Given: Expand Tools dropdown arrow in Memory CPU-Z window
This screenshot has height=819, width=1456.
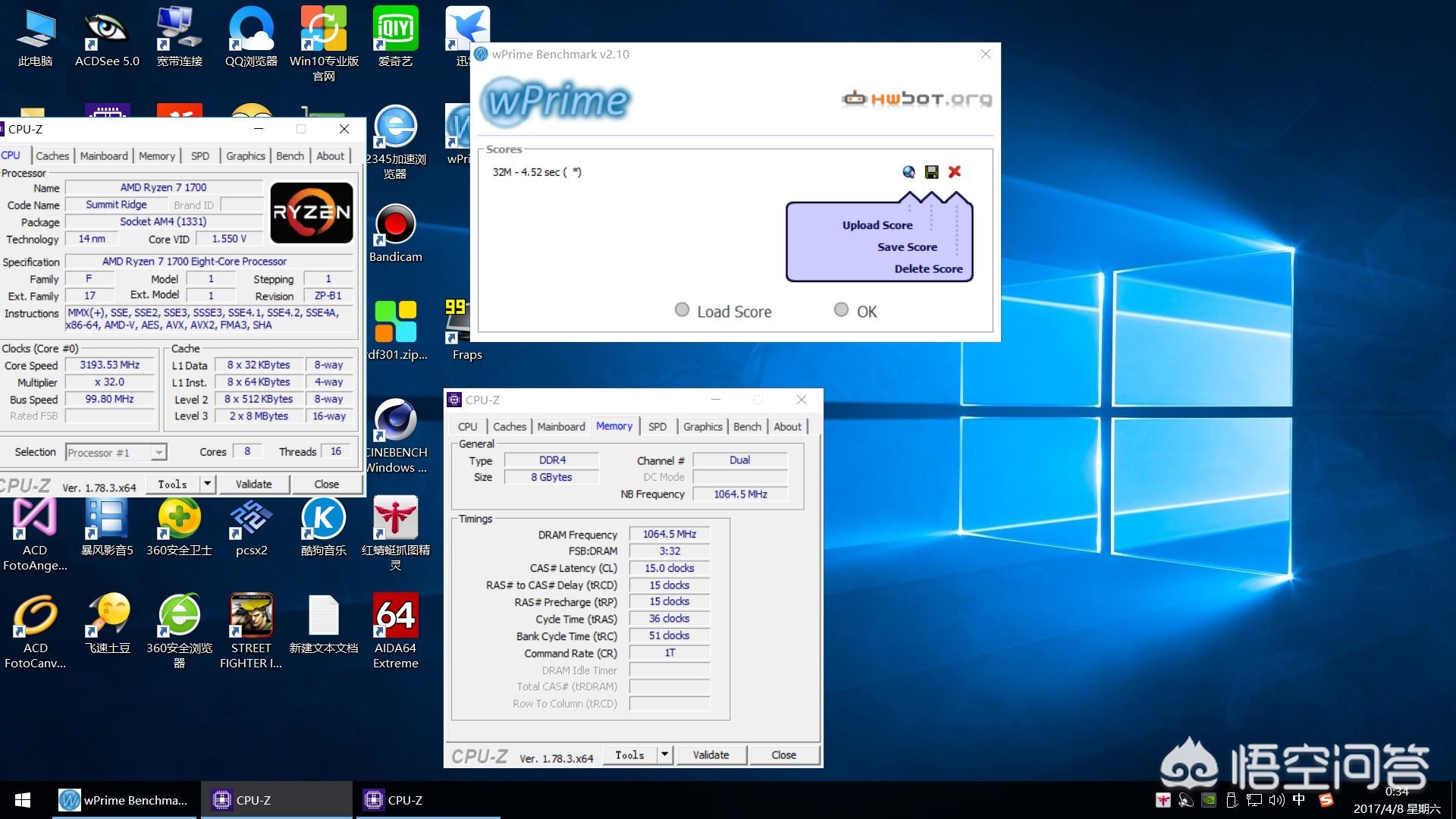Looking at the screenshot, I should coord(664,755).
